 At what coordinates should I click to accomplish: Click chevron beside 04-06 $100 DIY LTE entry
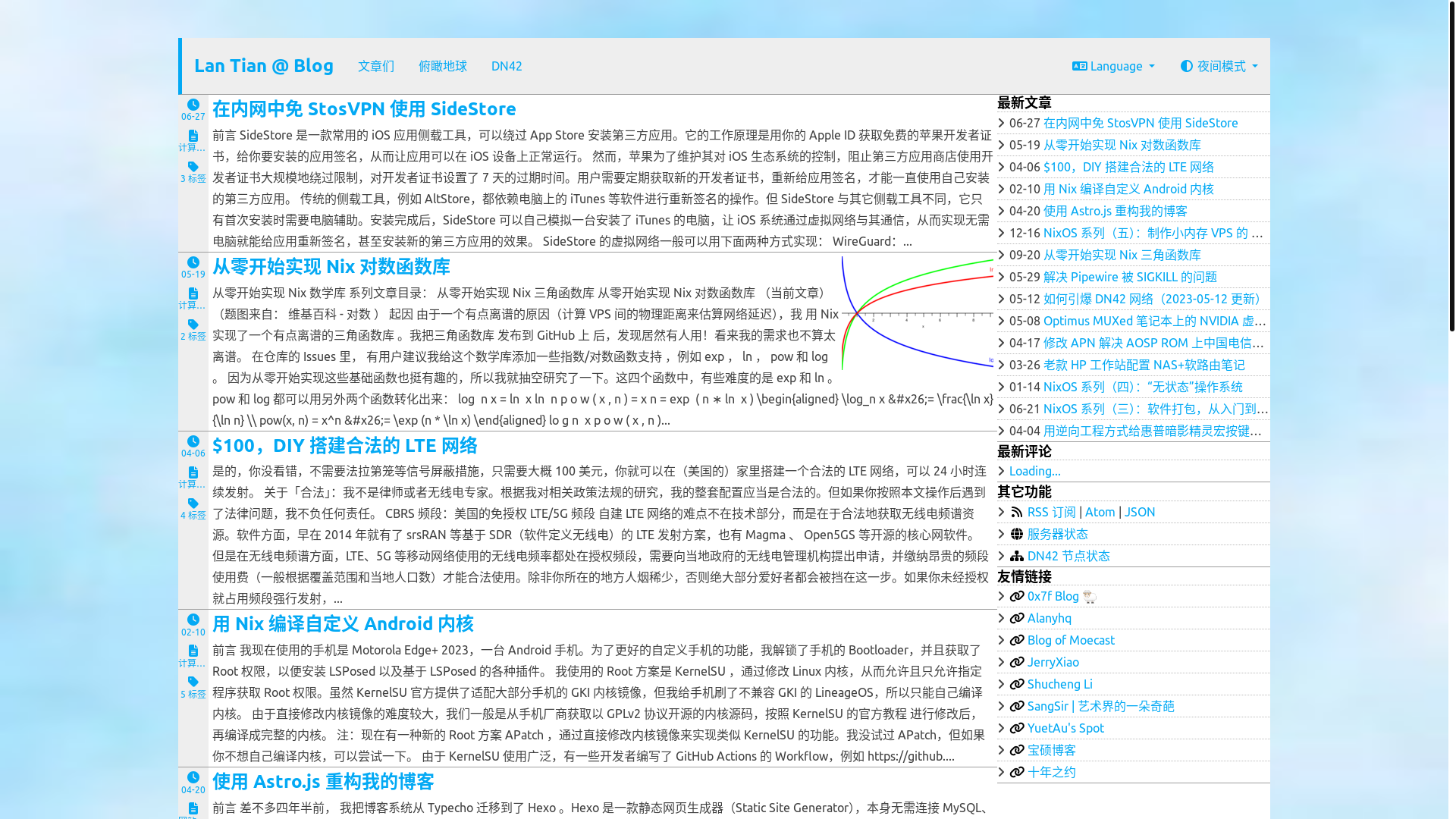(1002, 167)
